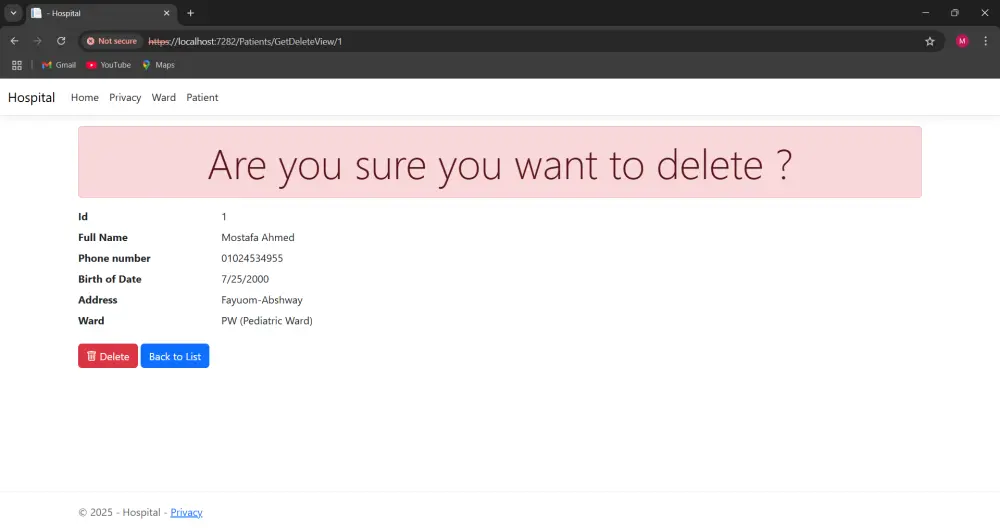Click the Hospital brand logo text
Viewport: 1000px width, 531px height.
click(x=31, y=98)
